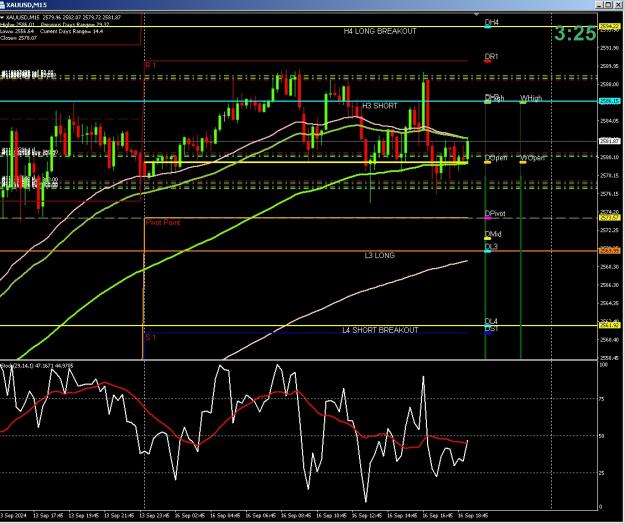The image size is (625, 524).
Task: Click the '16 Sep 18:45' time axis label
Action: point(473,516)
